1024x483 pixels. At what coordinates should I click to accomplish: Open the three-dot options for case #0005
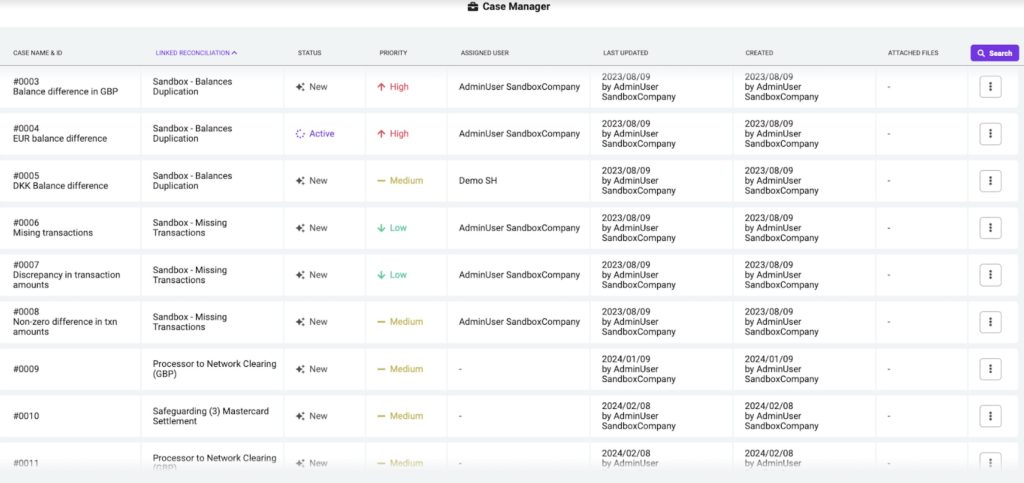pyautogui.click(x=990, y=181)
